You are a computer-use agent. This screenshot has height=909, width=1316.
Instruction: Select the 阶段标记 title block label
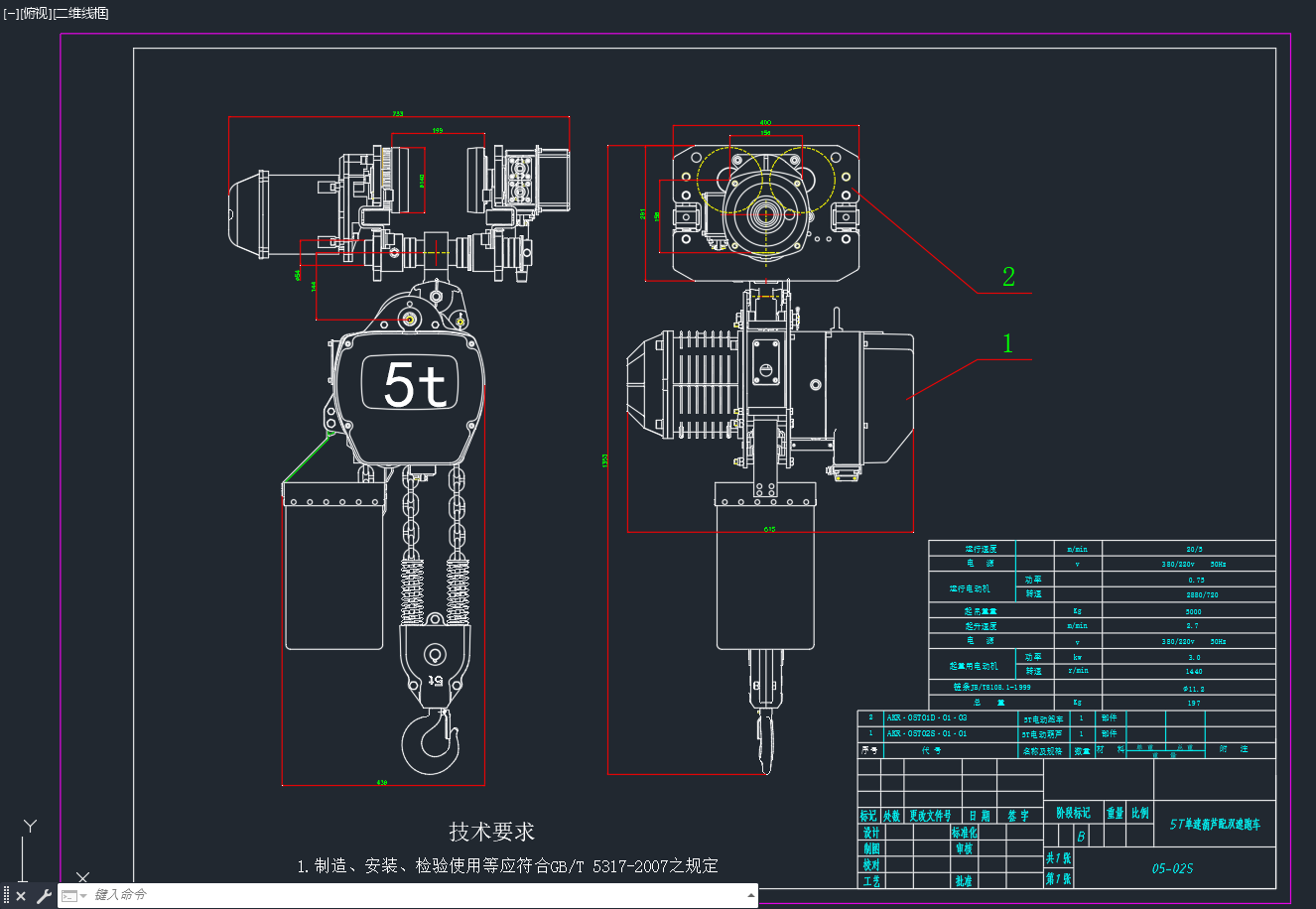coord(1073,814)
